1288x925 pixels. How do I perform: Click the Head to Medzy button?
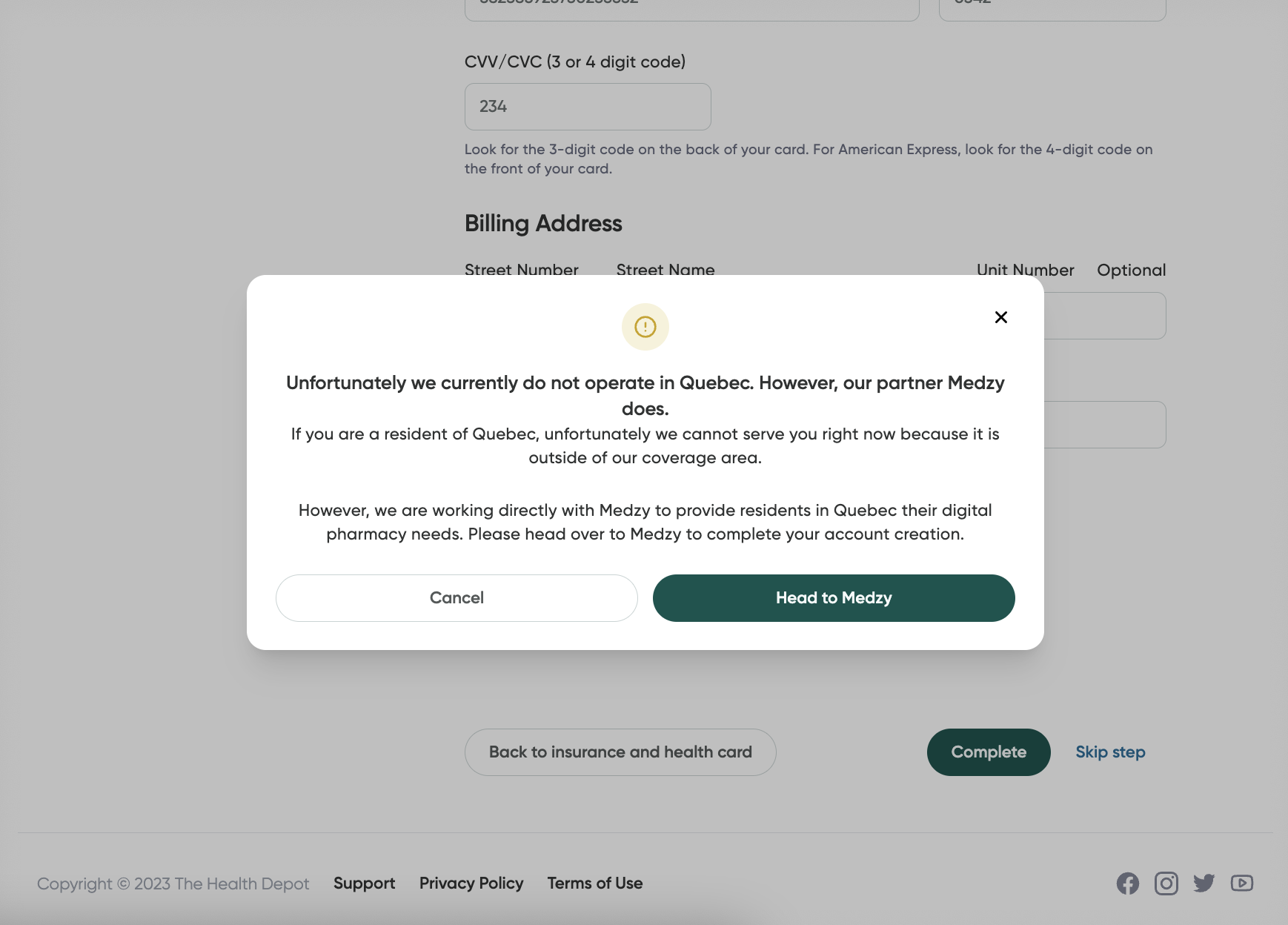tap(833, 598)
